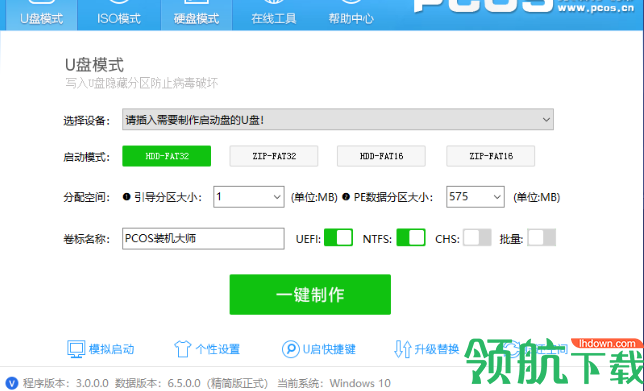Open 模拟启动 link text
644x391 pixels.
coord(112,350)
